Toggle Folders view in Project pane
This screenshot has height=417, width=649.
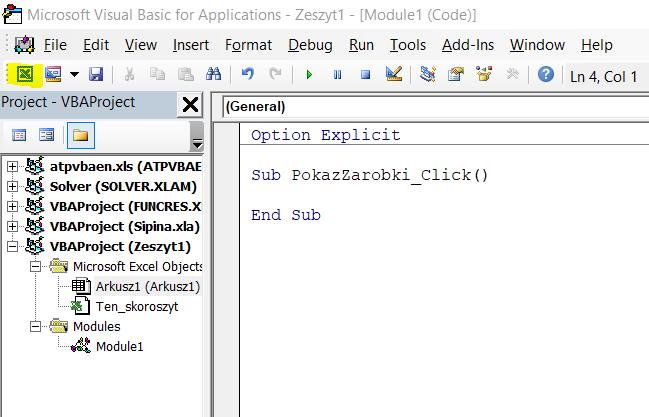click(x=80, y=135)
